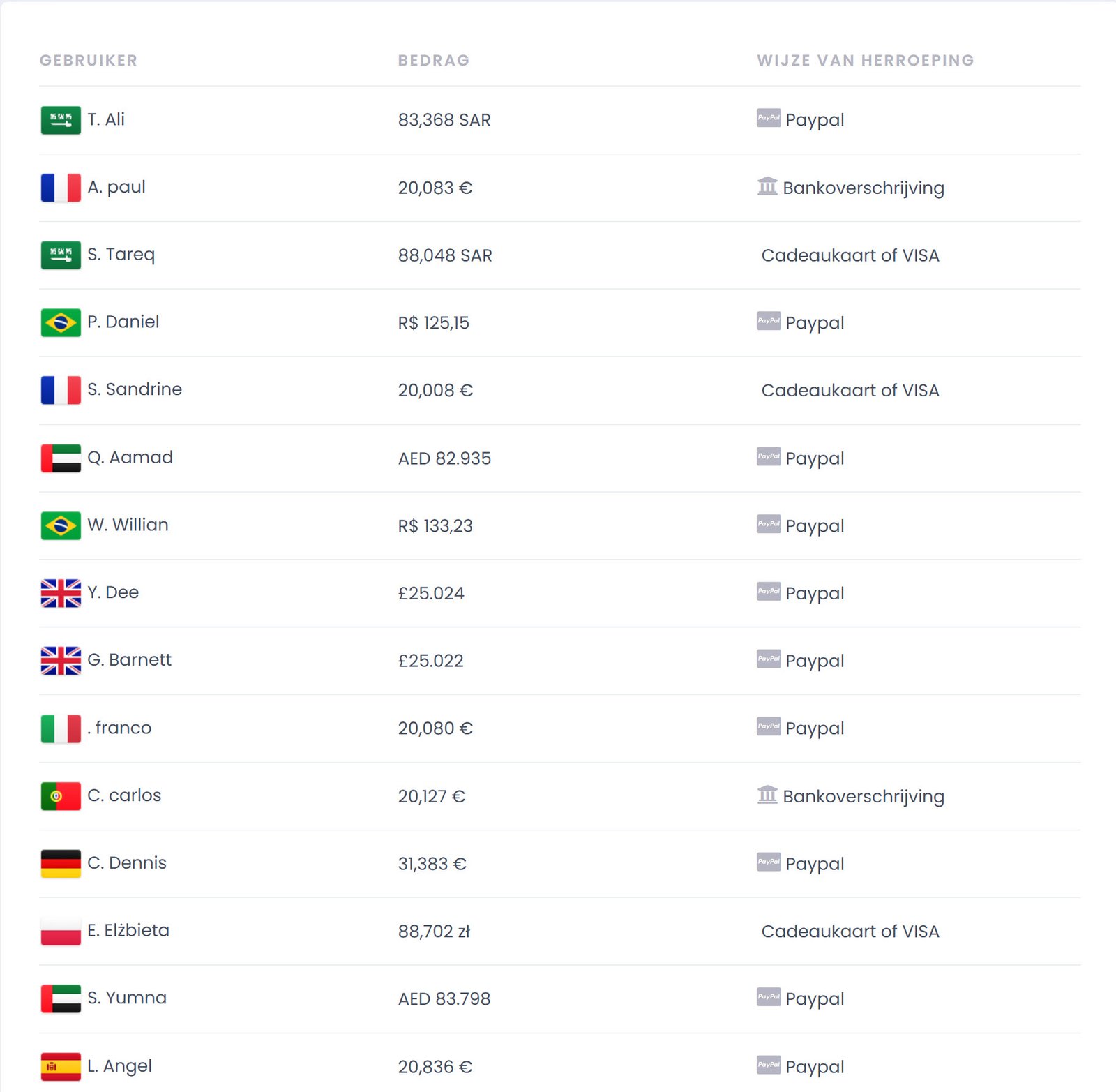
Task: Click the Bedrag column header
Action: [434, 61]
